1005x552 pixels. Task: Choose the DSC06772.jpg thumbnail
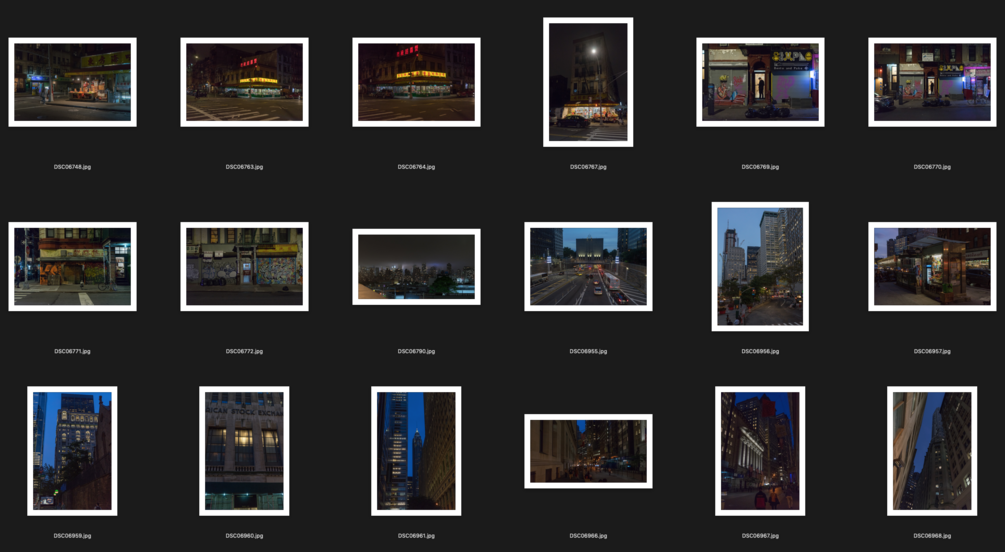coord(244,267)
